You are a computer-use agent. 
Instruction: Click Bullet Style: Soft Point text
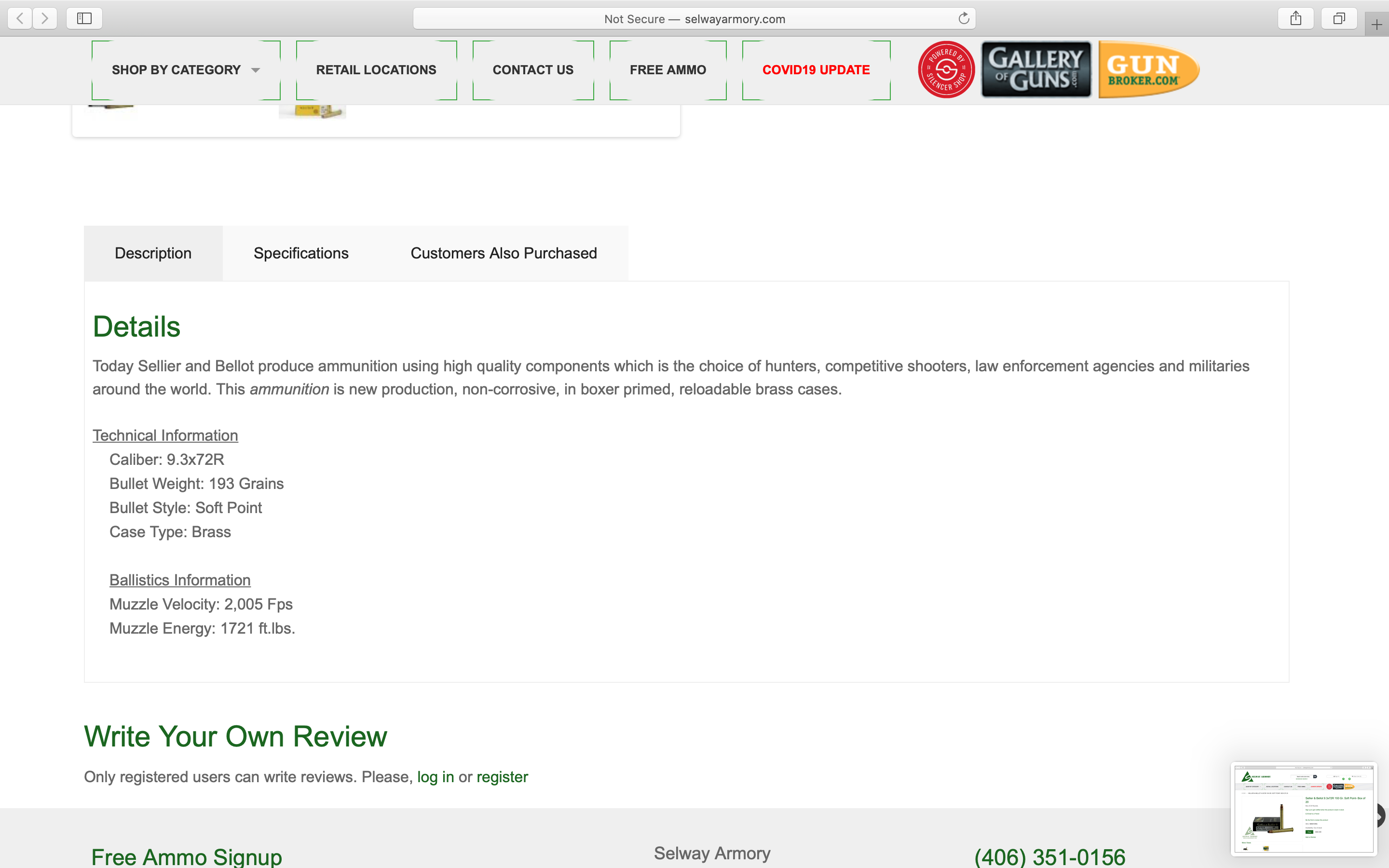[185, 507]
